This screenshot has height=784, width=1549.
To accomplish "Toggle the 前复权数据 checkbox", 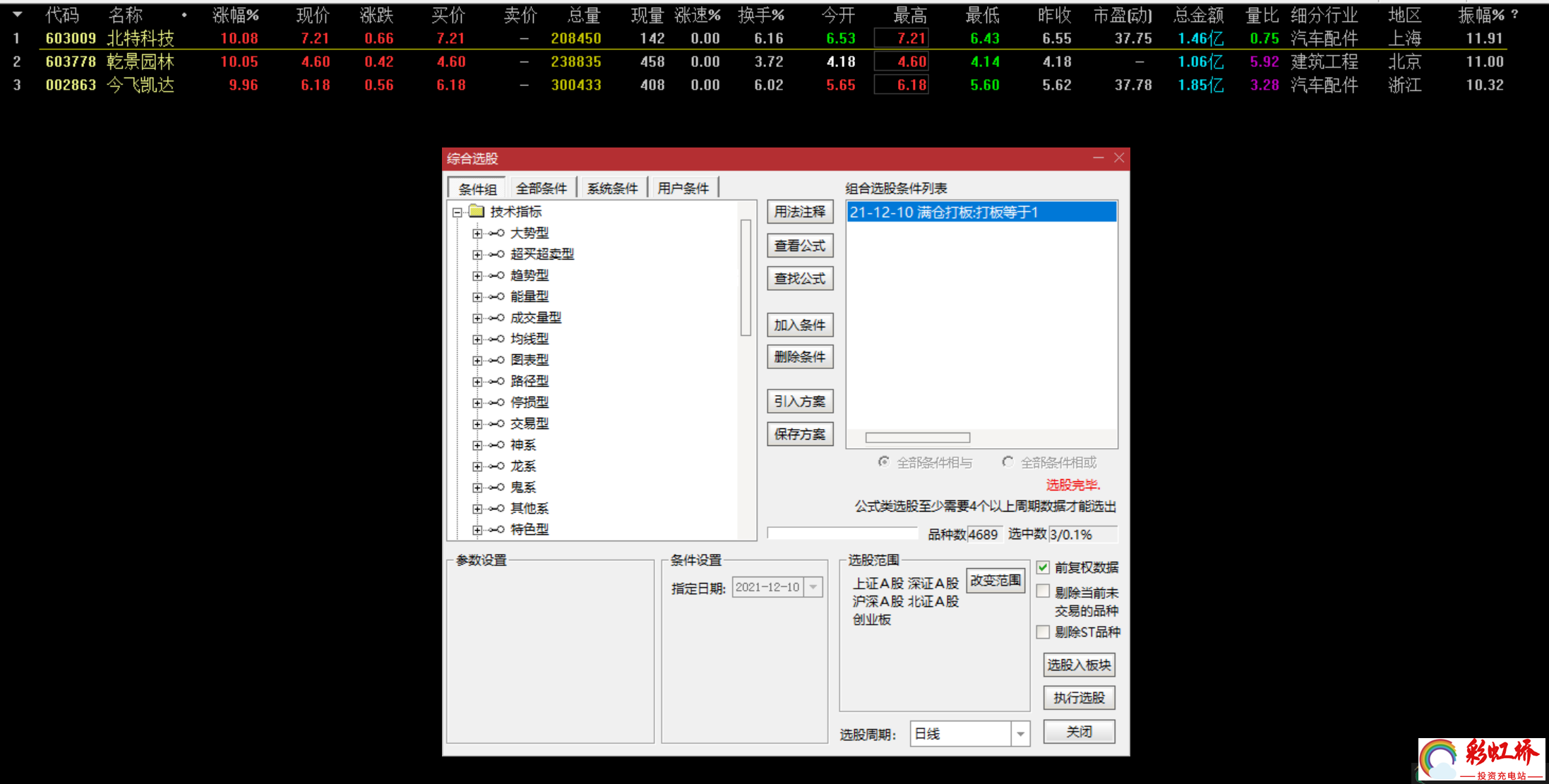I will (x=1043, y=567).
